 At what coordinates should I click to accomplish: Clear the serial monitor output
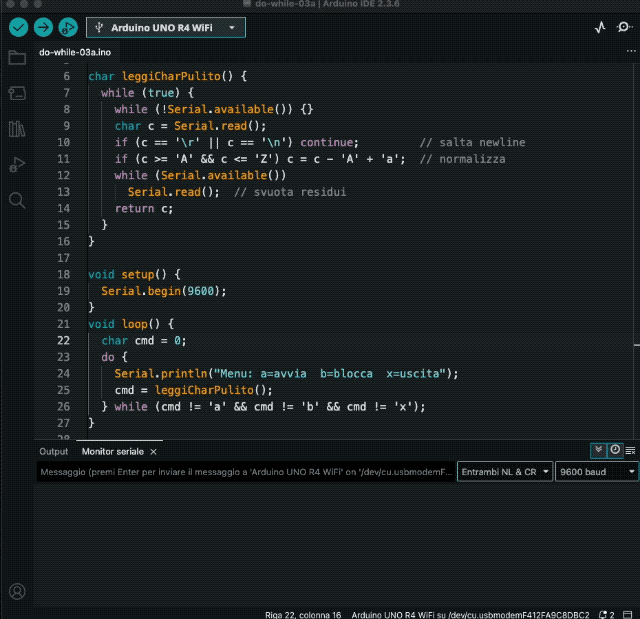[x=629, y=451]
